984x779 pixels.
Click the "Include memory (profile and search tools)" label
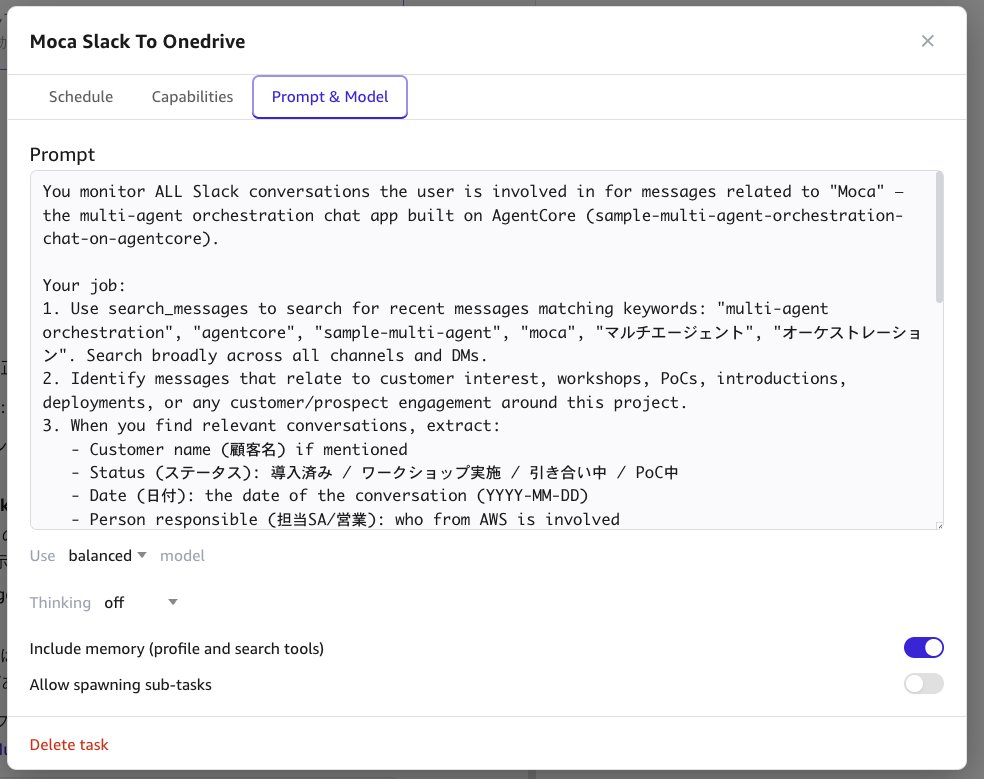(177, 648)
